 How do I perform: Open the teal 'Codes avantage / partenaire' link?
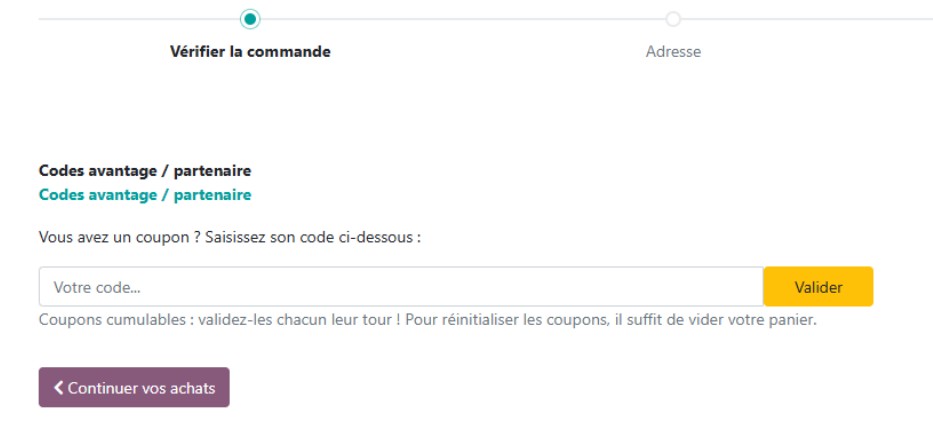(x=145, y=195)
